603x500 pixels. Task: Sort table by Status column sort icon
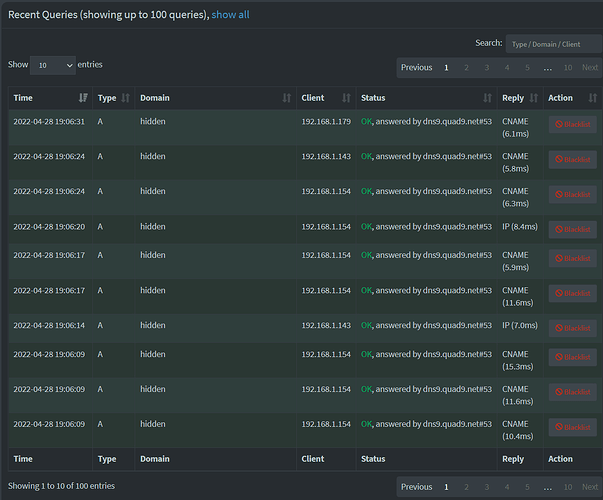487,98
